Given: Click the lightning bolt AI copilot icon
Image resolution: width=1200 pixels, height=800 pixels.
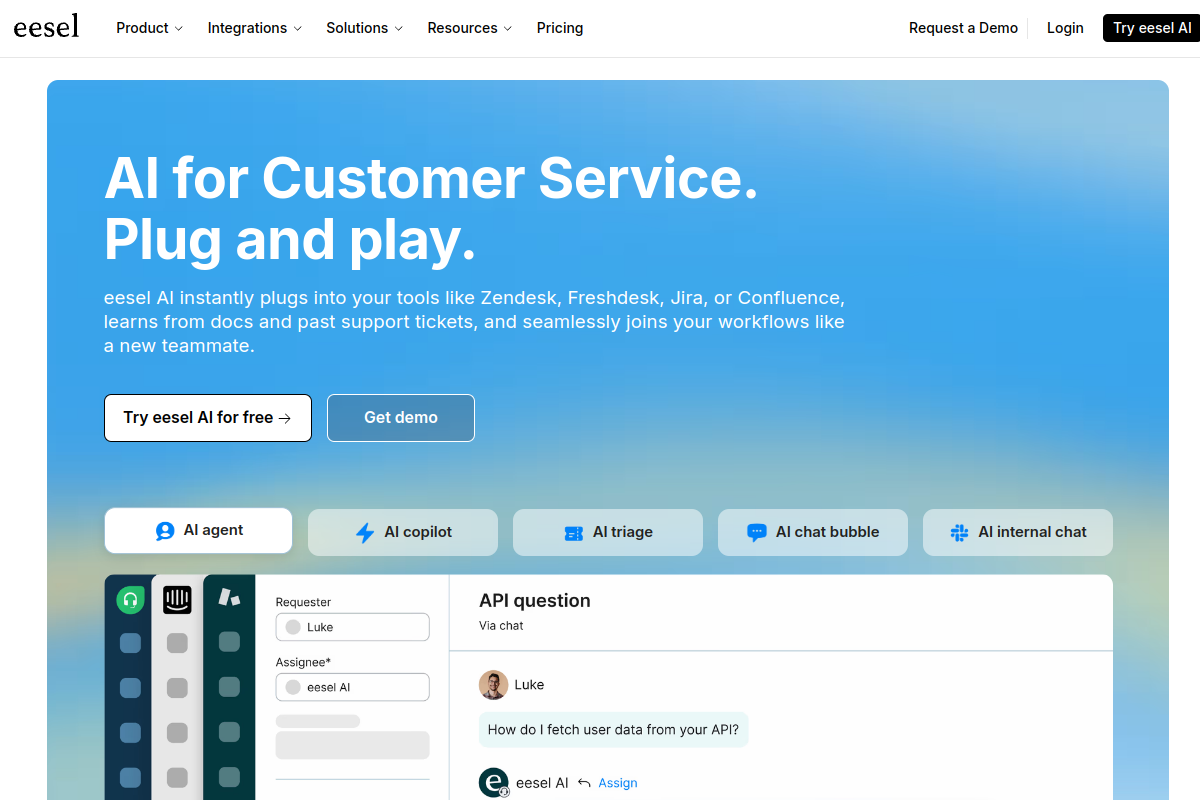Looking at the screenshot, I should pyautogui.click(x=365, y=533).
